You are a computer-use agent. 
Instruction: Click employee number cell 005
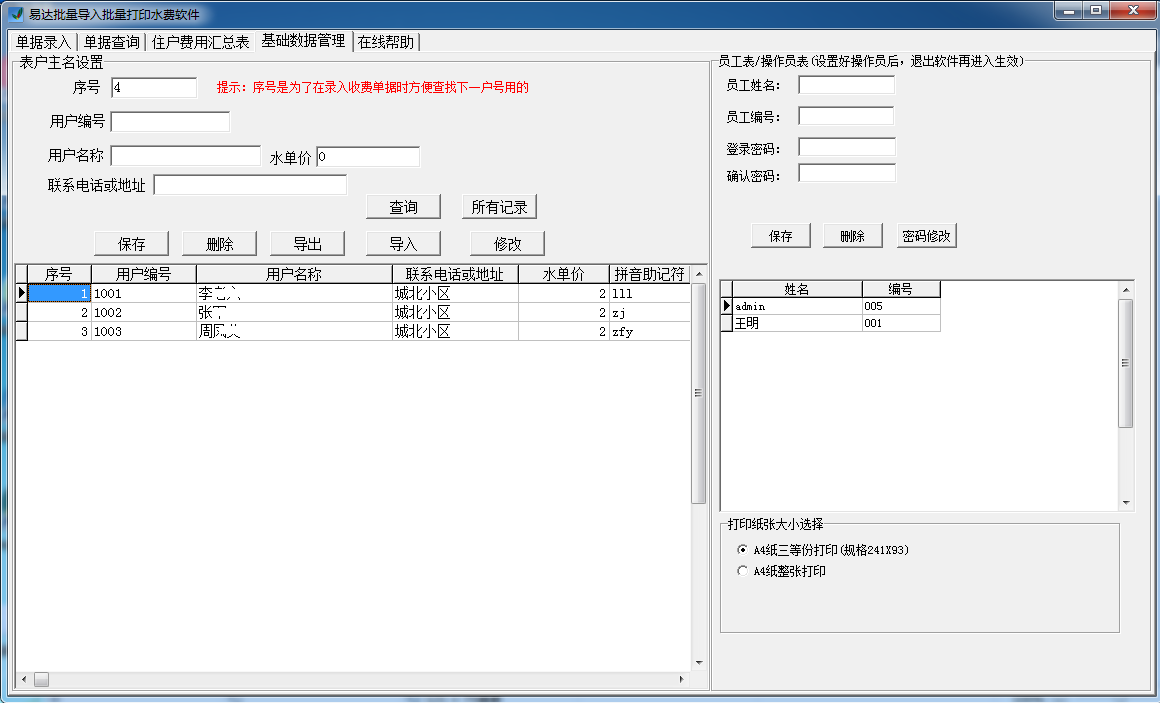901,306
